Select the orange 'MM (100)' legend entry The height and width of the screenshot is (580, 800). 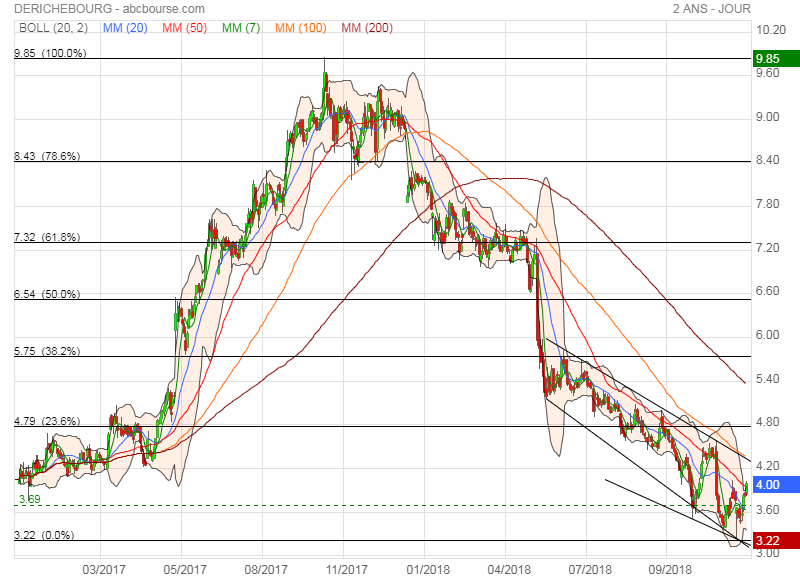coord(301,28)
